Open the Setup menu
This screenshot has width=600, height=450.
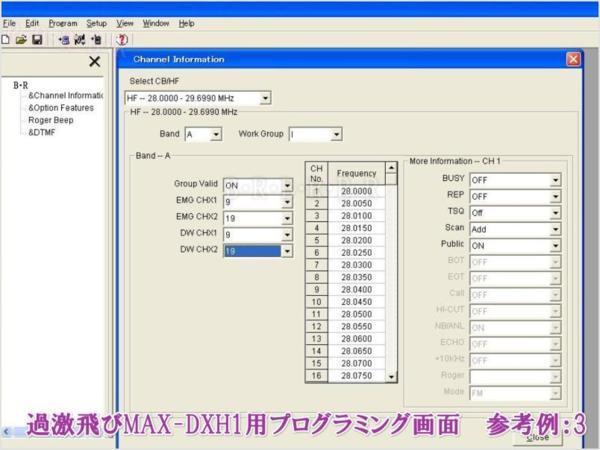point(96,23)
